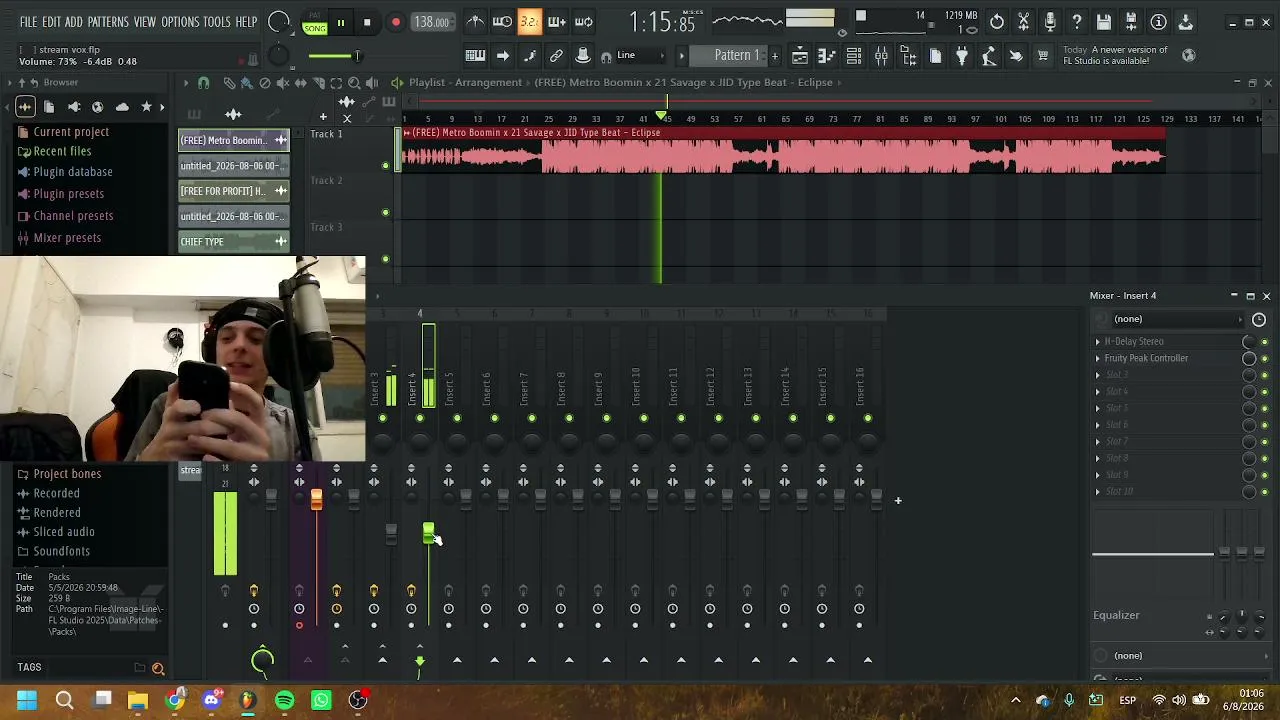Toggle the metronome icon
This screenshot has height=720, width=1280.
(476, 22)
